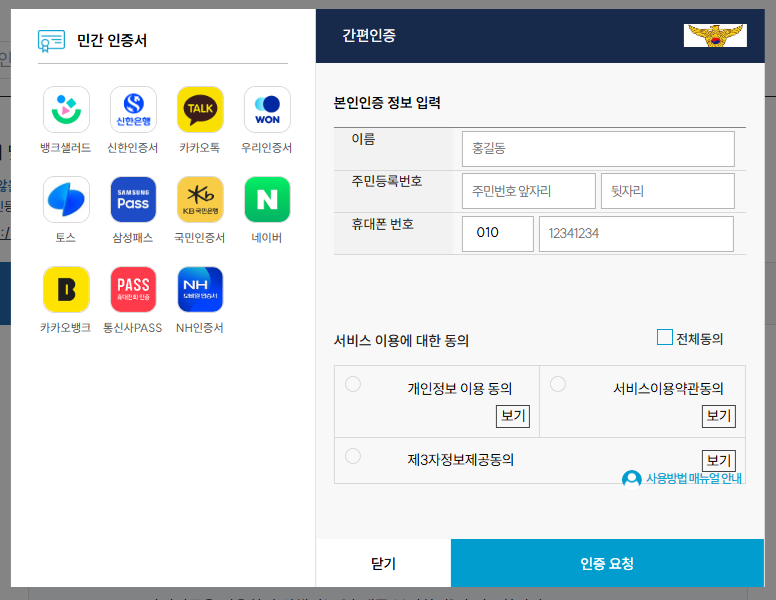The image size is (776, 600).
Task: Click the 본인인증 정보 입력 heading
Action: click(x=387, y=103)
